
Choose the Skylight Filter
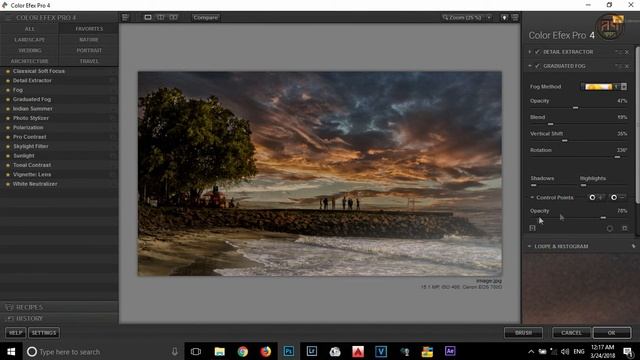point(31,146)
